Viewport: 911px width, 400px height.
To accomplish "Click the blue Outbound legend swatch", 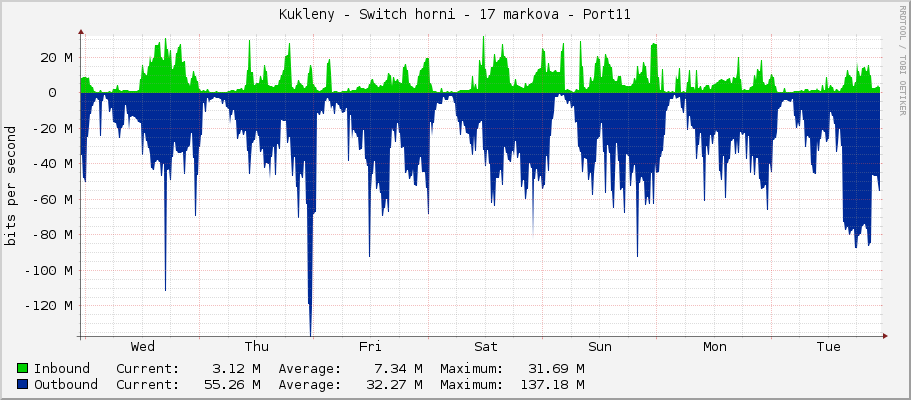I will point(23,384).
